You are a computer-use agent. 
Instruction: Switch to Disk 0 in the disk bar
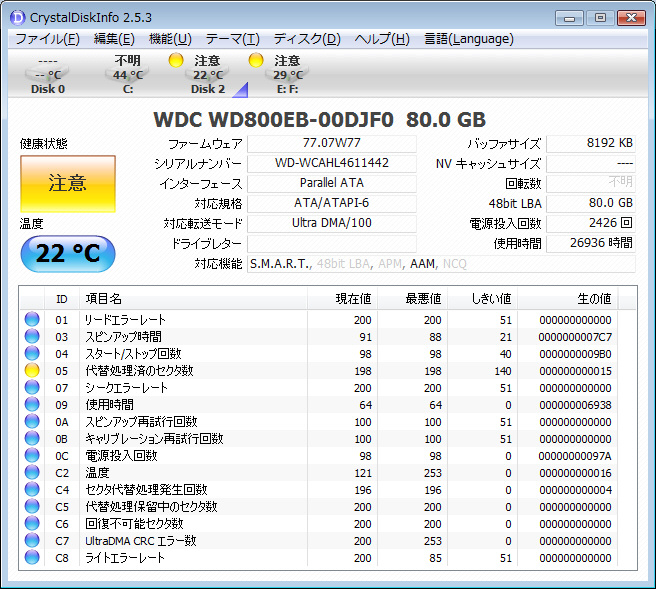47,75
